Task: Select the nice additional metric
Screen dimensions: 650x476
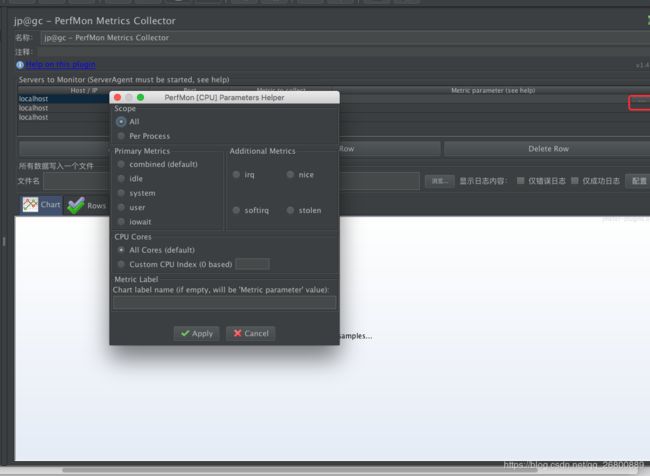Action: 290,175
